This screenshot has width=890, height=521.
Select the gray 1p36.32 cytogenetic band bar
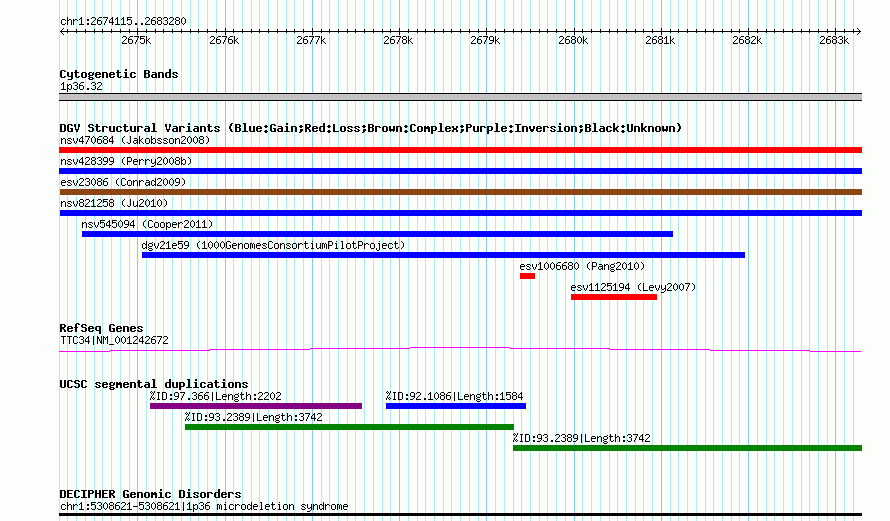coord(460,97)
